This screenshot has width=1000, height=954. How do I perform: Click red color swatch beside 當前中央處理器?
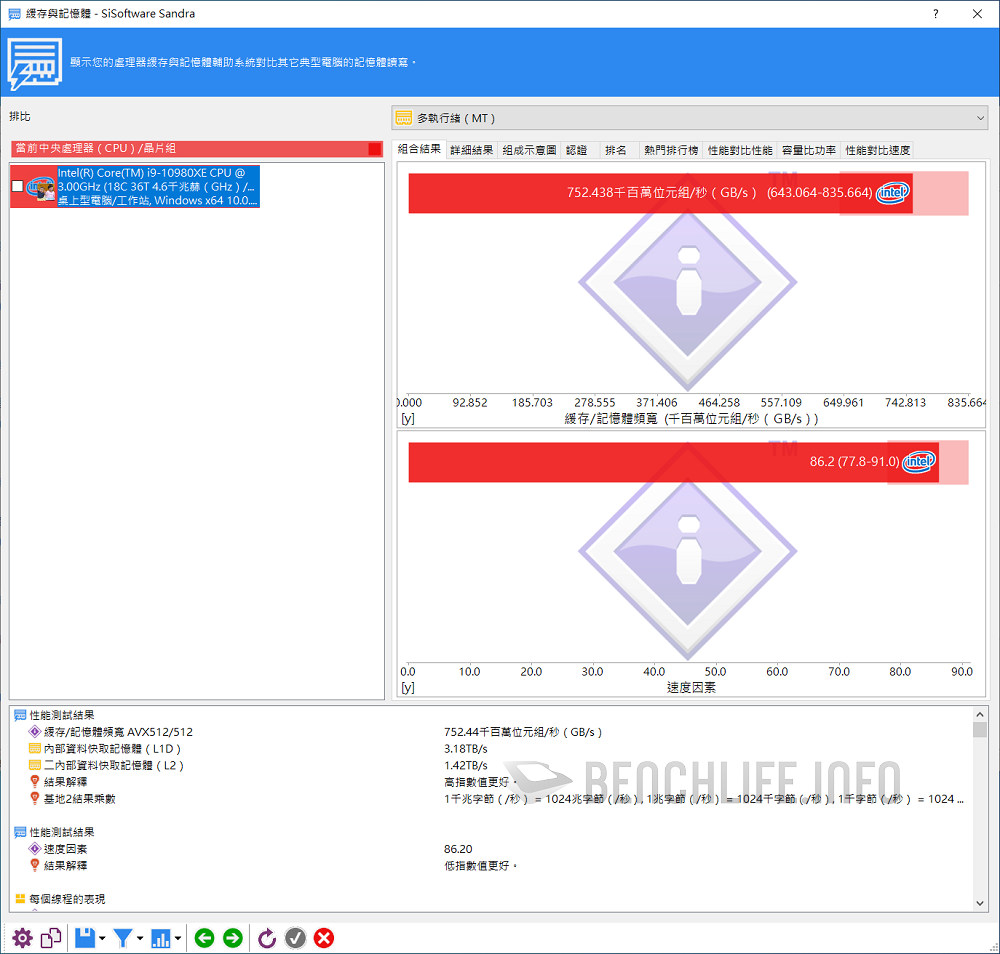375,149
